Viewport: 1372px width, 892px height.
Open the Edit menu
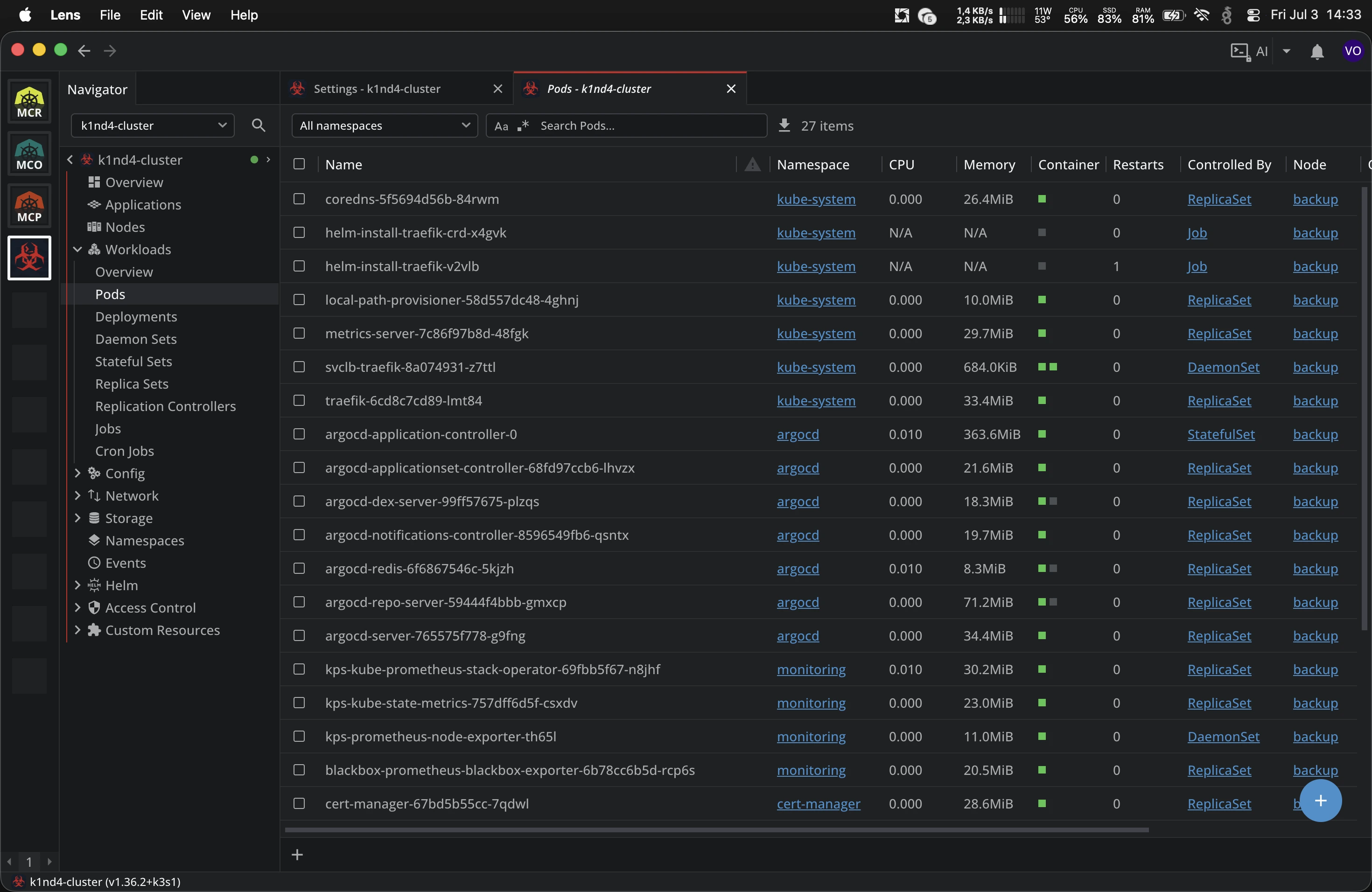(x=151, y=15)
